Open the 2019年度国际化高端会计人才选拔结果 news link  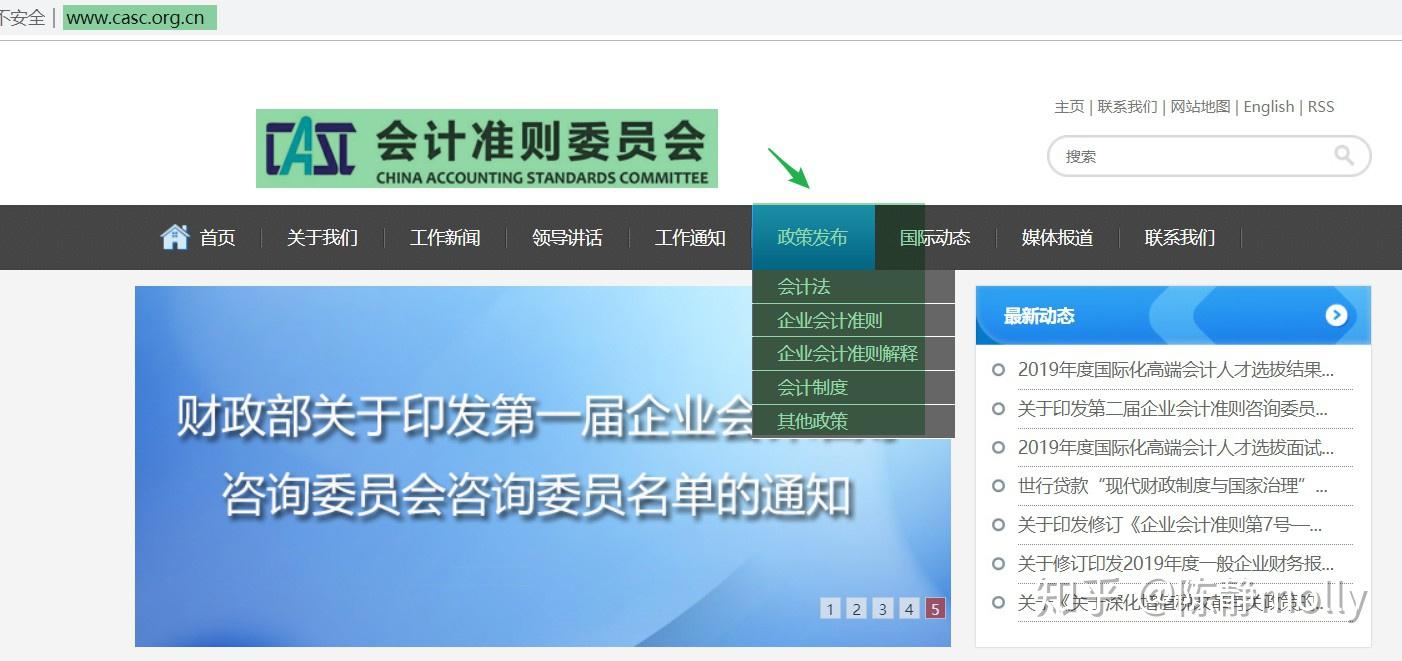pyautogui.click(x=1170, y=369)
